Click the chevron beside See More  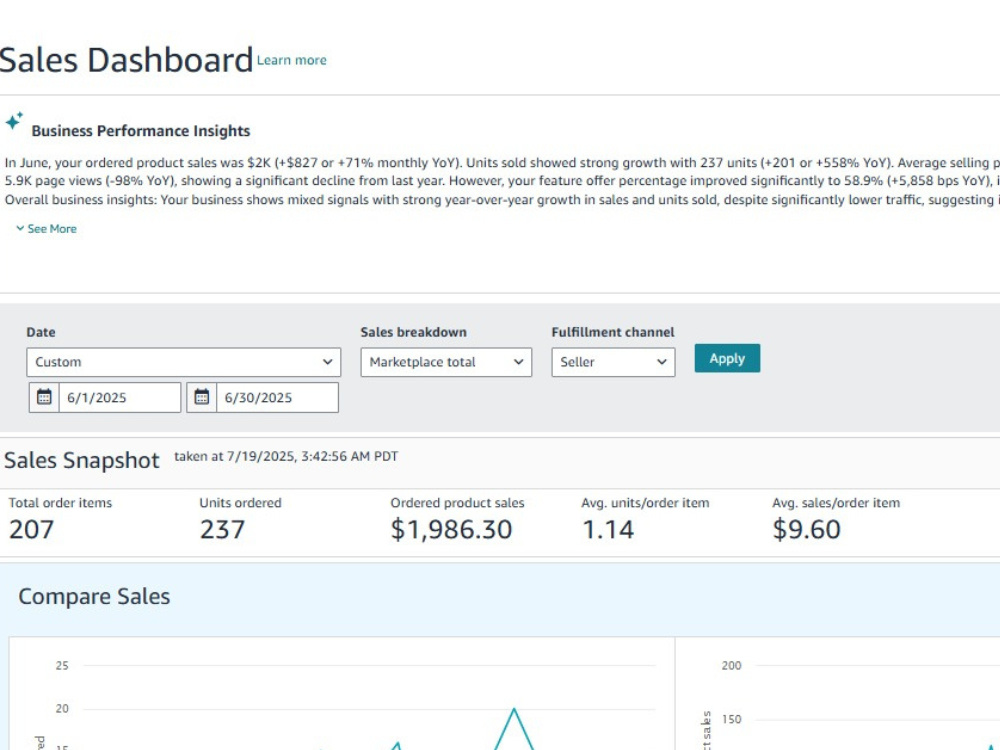tap(20, 228)
